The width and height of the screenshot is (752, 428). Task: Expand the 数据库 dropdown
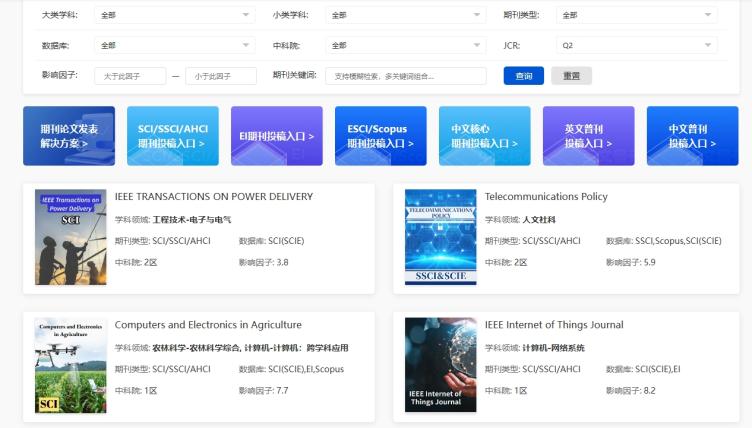point(174,45)
